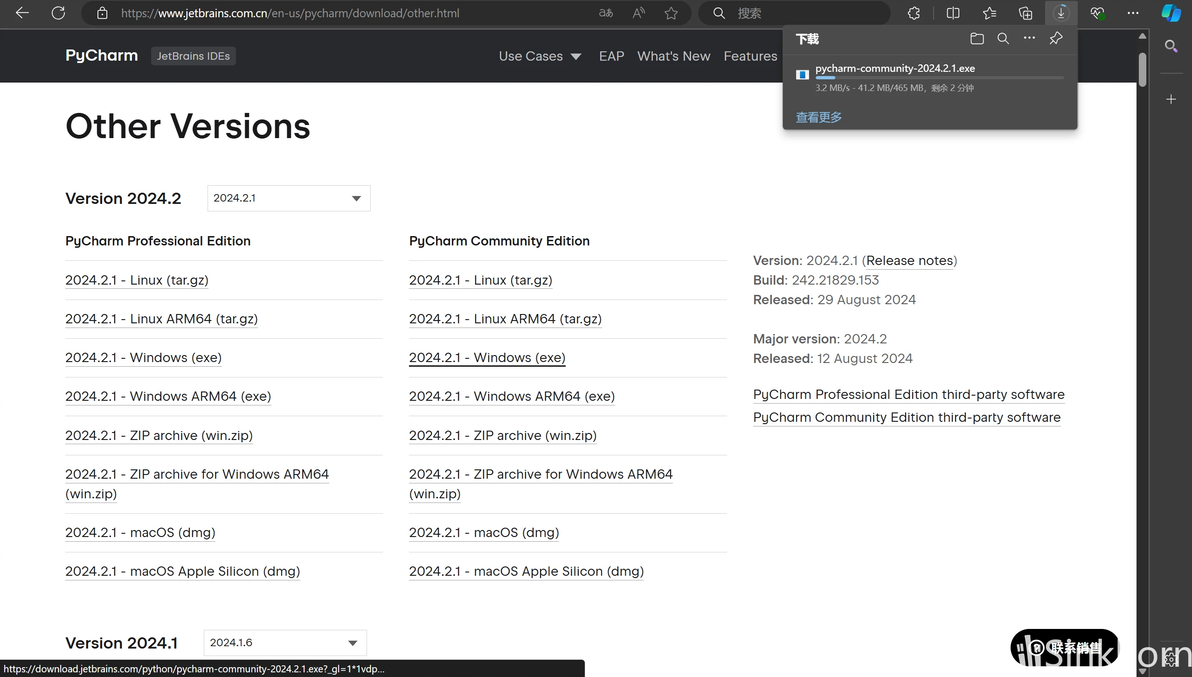Viewport: 1192px width, 677px height.
Task: Open the Copilot sidebar icon
Action: pos(1171,13)
